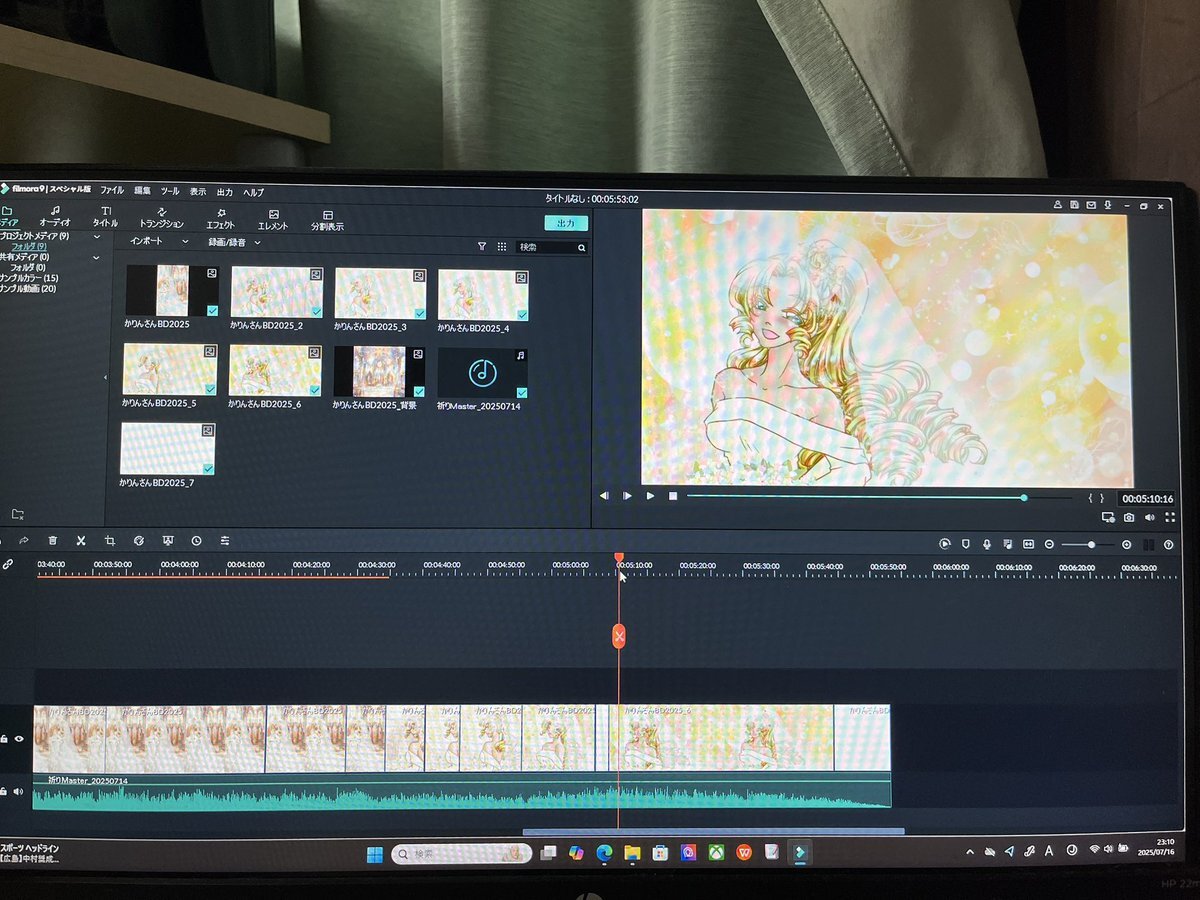Click the checkmark badge on かりんさんBD2025_5
The height and width of the screenshot is (900, 1200).
point(211,388)
